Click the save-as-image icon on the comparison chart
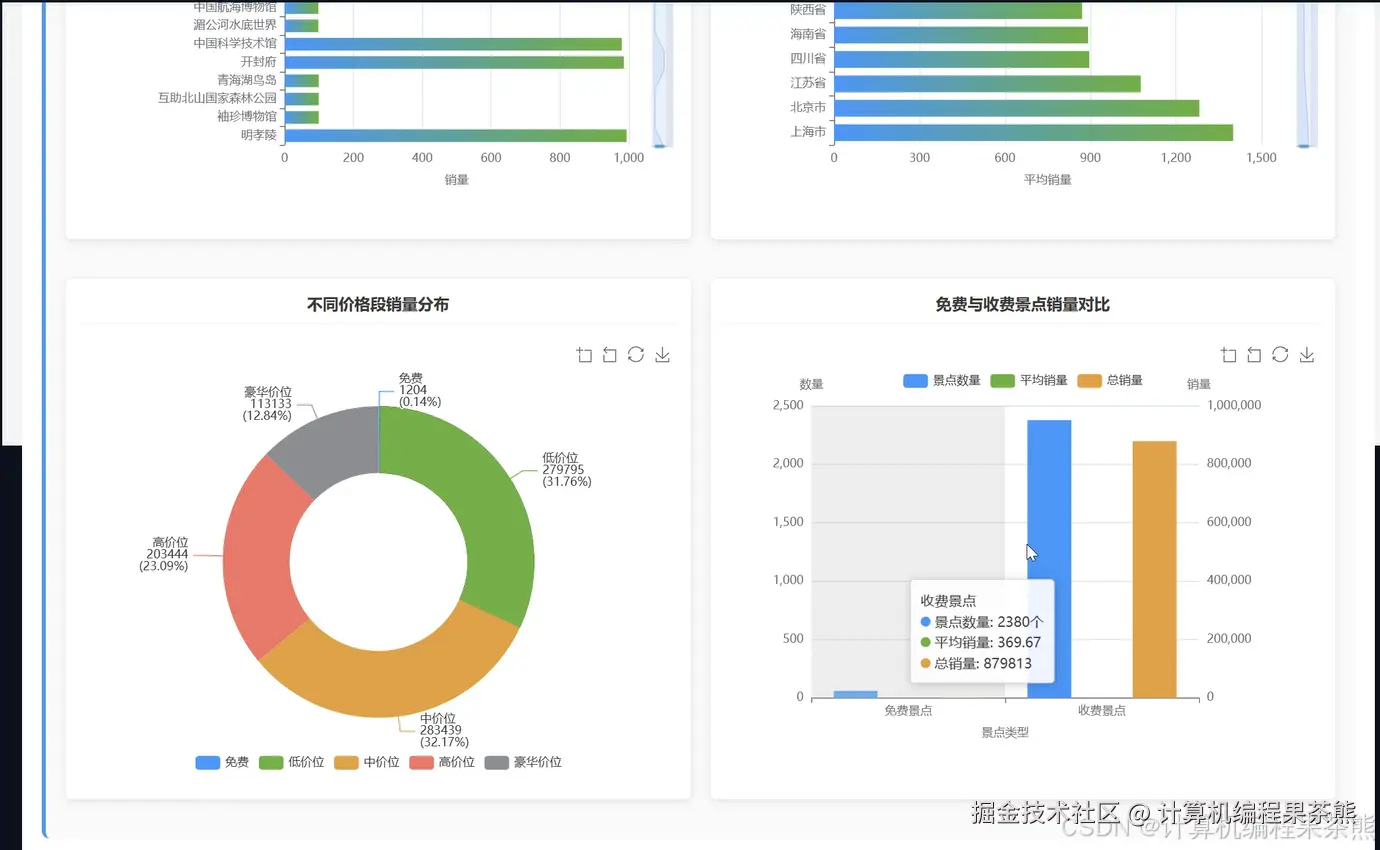 pos(1306,354)
